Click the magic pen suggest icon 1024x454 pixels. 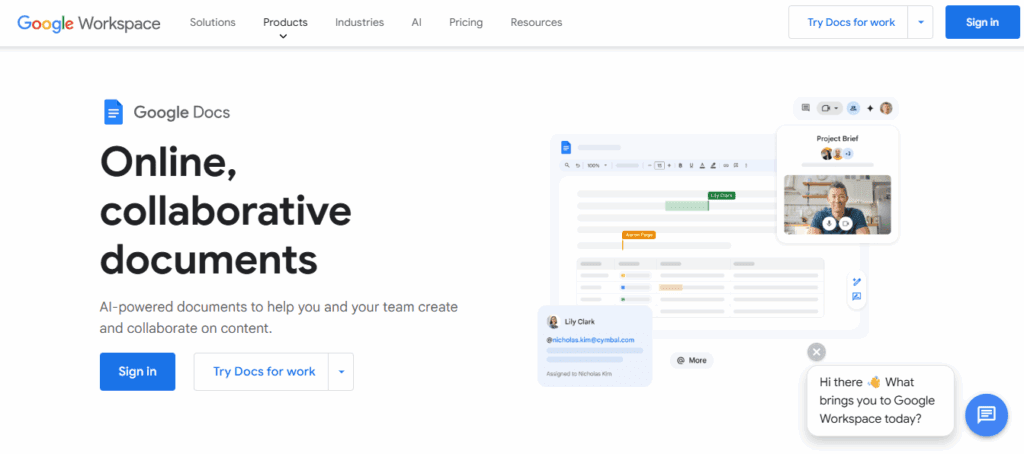point(857,282)
